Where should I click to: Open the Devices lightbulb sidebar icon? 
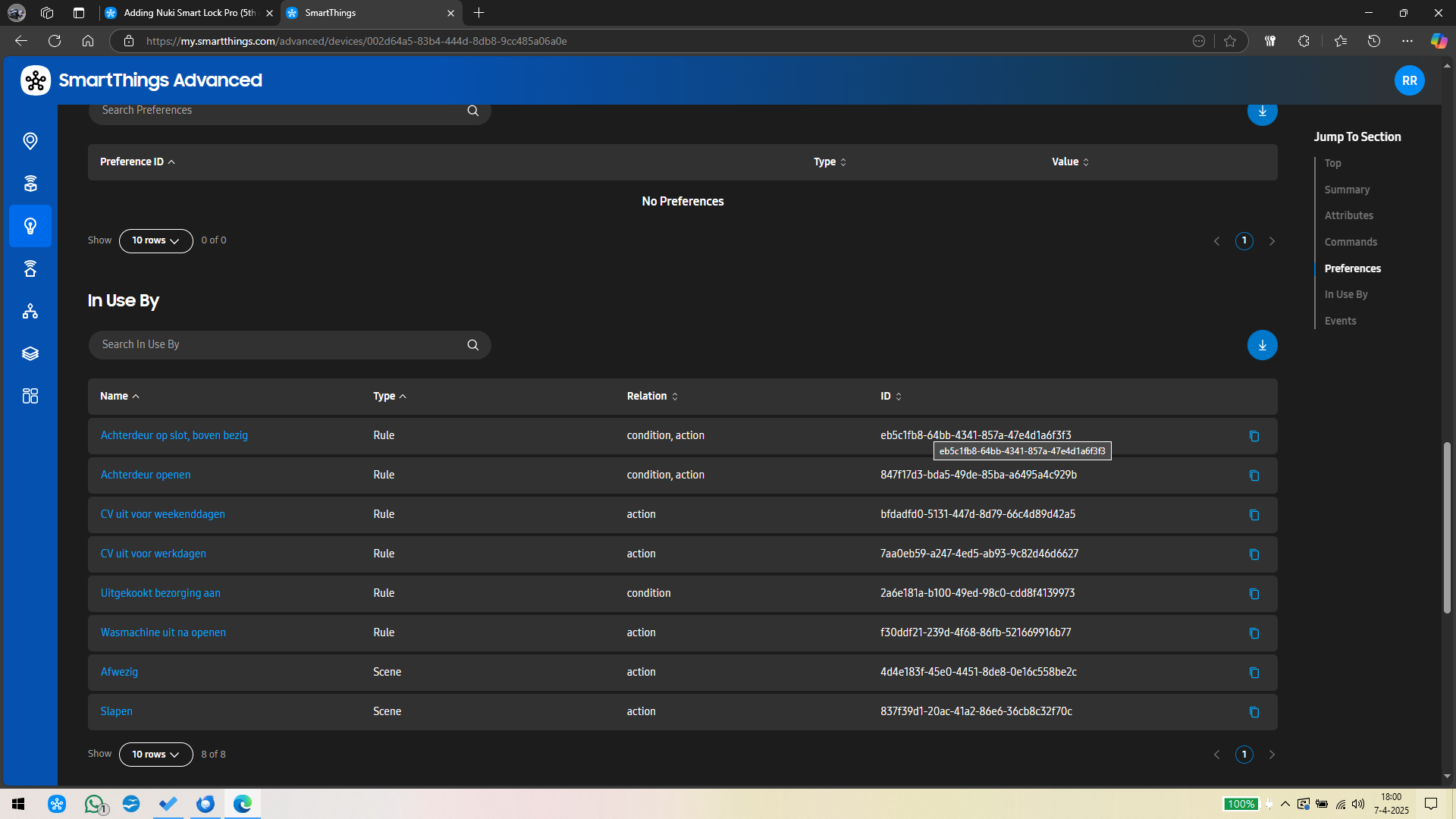(30, 226)
